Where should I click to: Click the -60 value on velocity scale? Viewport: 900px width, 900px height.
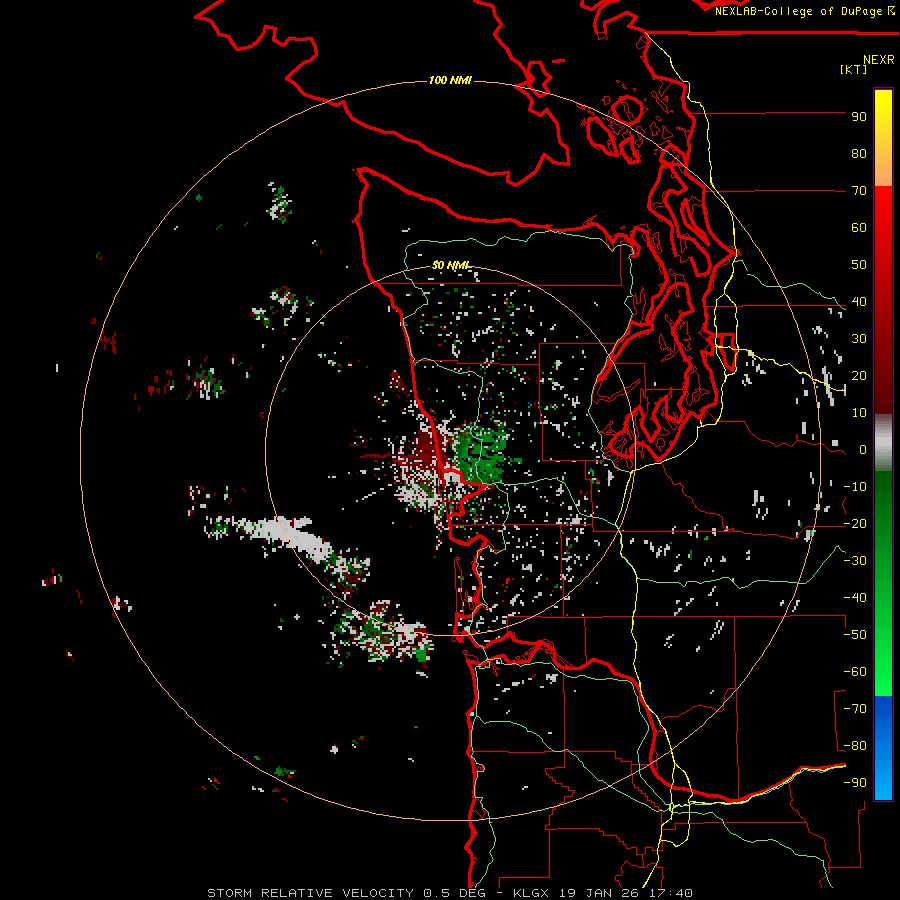(x=855, y=672)
